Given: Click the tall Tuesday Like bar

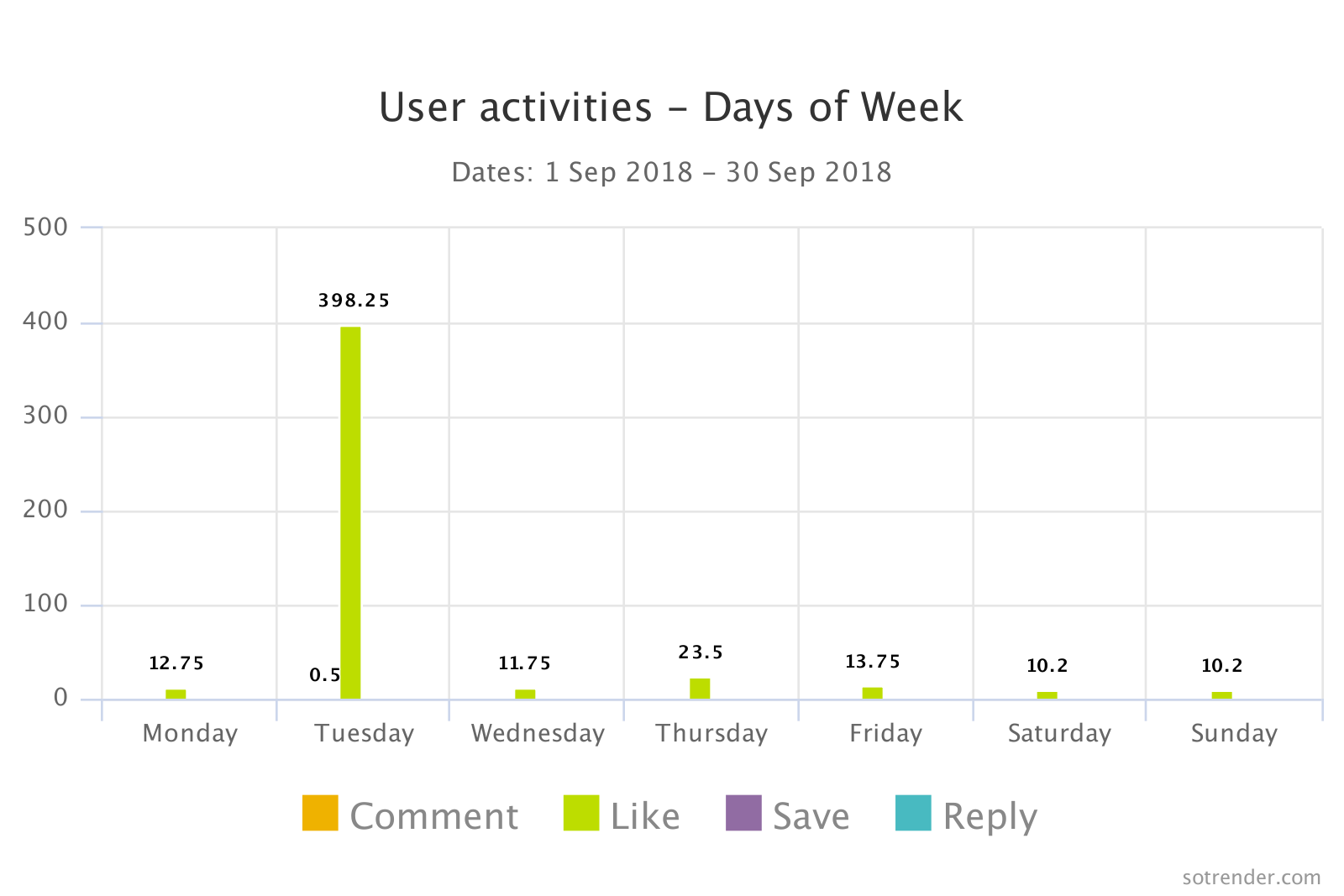Looking at the screenshot, I should [x=350, y=512].
